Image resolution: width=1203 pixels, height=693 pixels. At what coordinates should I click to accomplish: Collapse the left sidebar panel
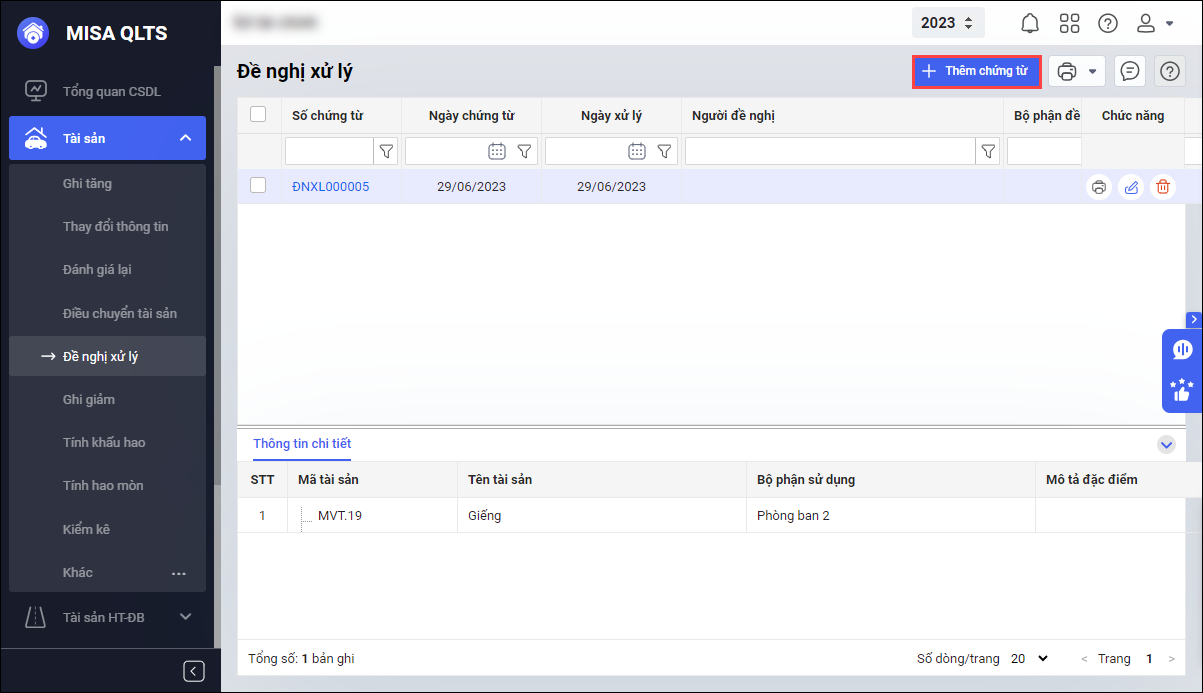195,671
